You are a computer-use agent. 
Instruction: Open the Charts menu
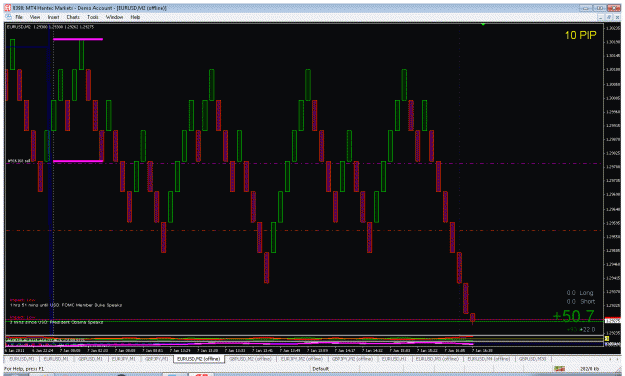pos(73,17)
